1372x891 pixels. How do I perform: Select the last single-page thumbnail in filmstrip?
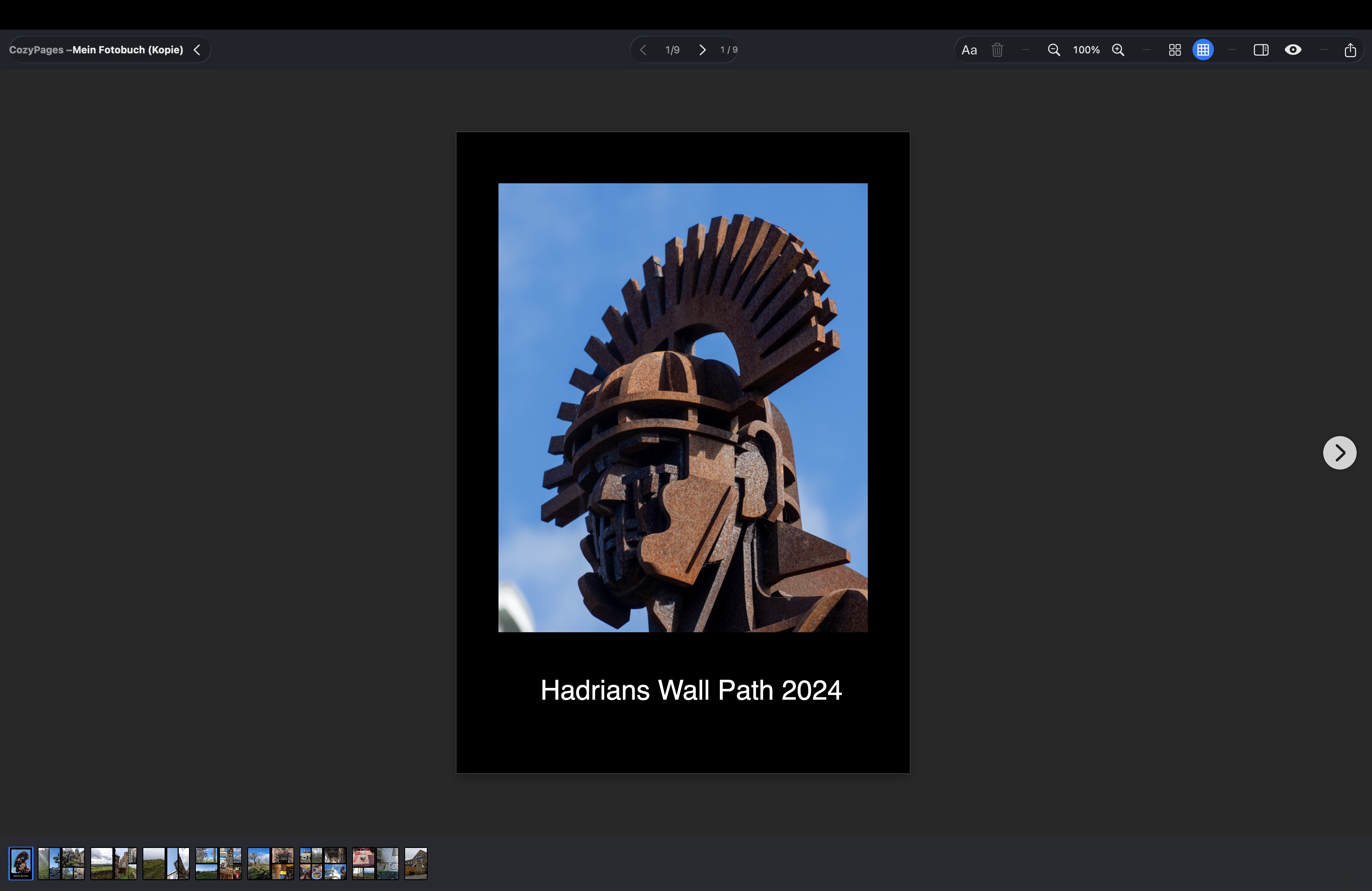(x=416, y=863)
